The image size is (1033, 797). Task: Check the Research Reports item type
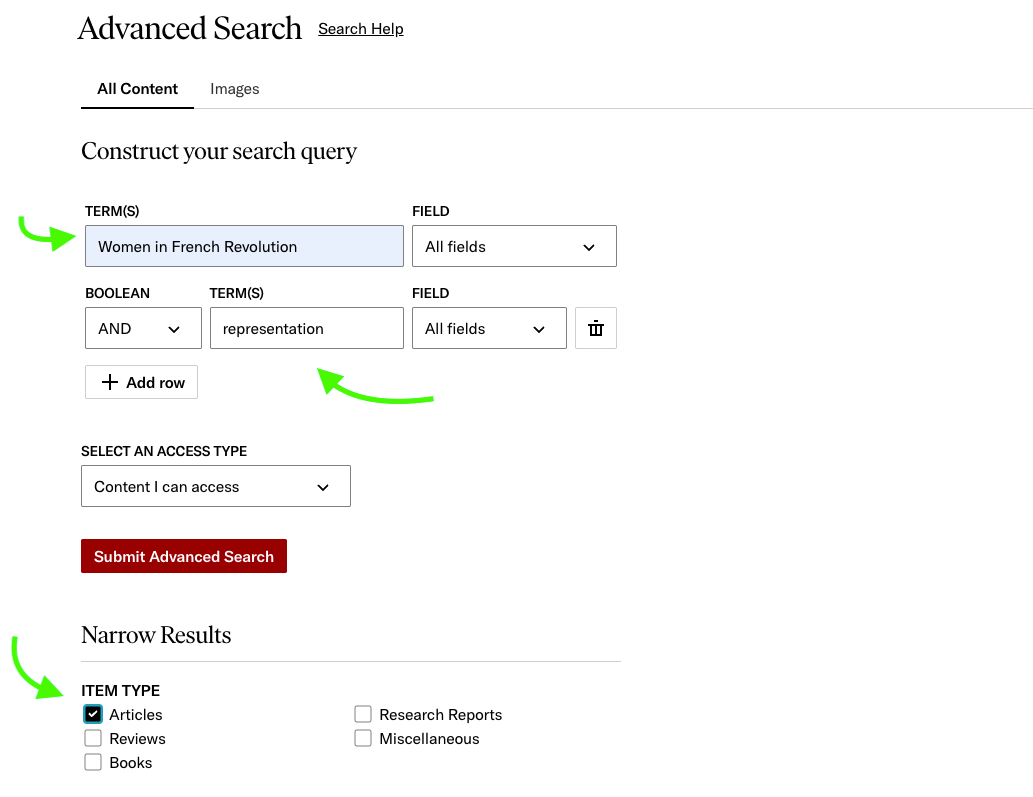tap(363, 714)
